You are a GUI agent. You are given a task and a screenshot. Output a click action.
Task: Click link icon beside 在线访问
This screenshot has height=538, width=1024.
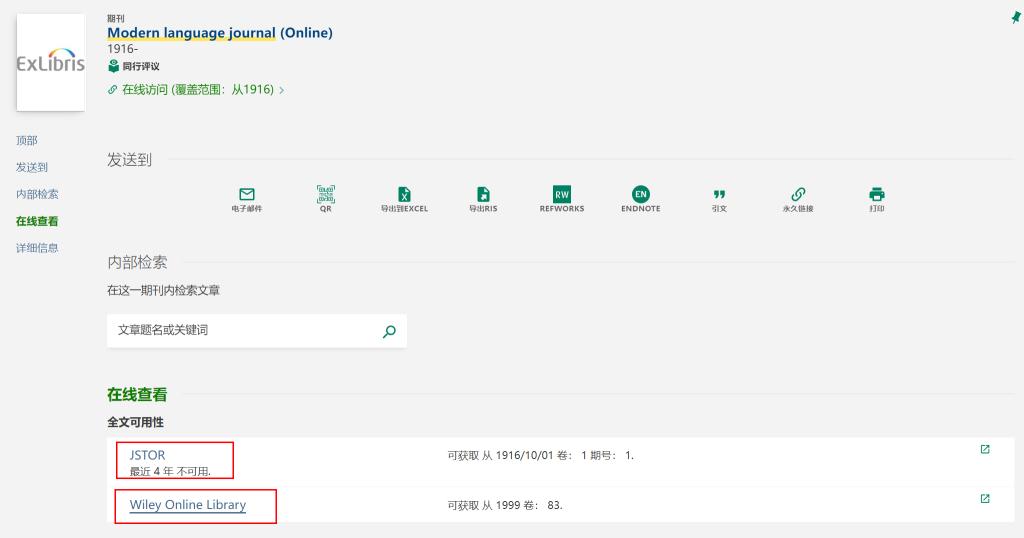point(112,89)
